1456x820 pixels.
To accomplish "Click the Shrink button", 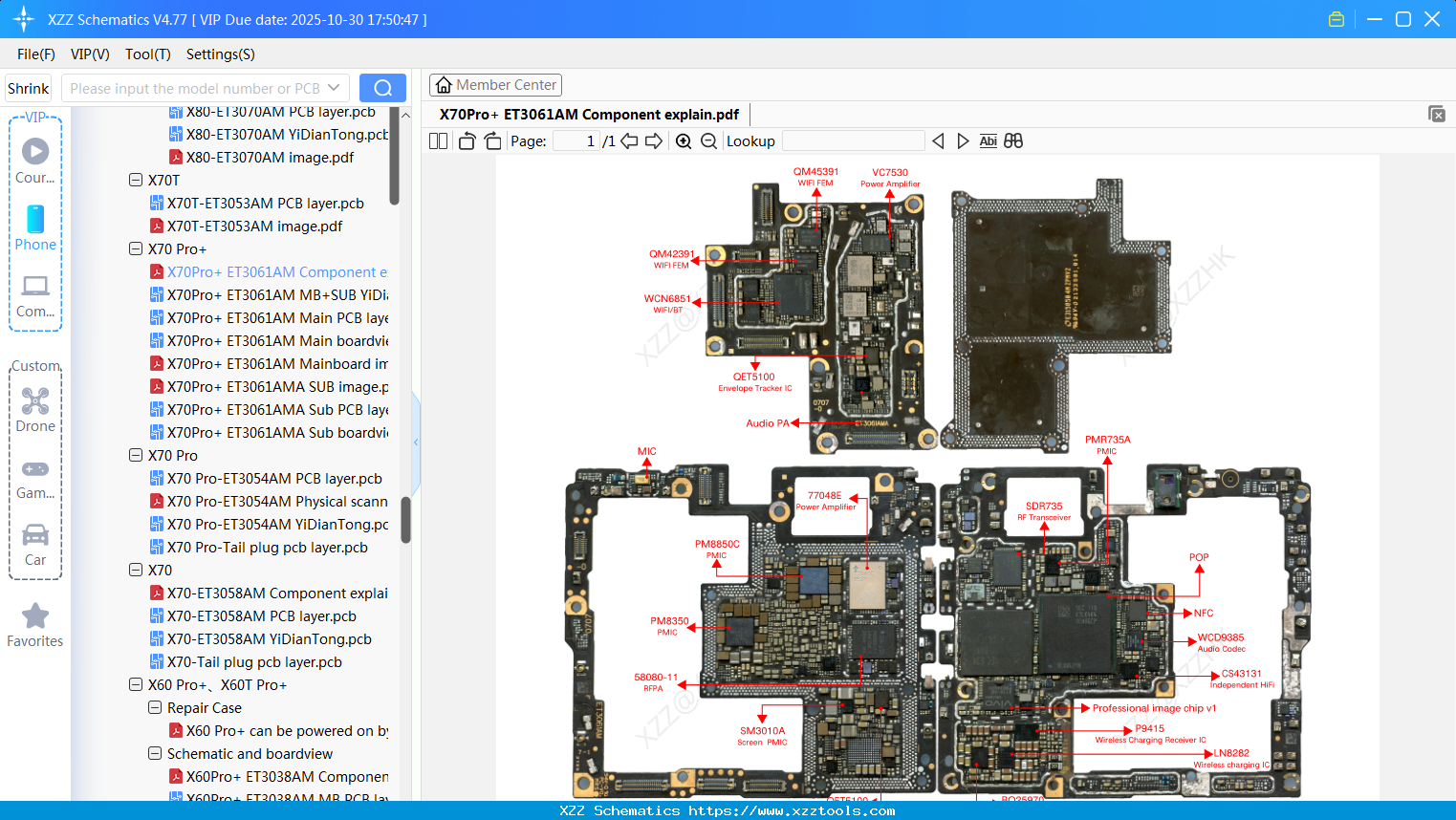I will 27,87.
